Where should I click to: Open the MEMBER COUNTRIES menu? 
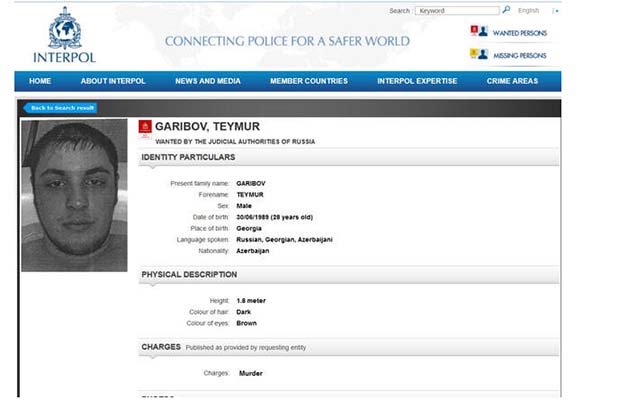click(x=309, y=81)
